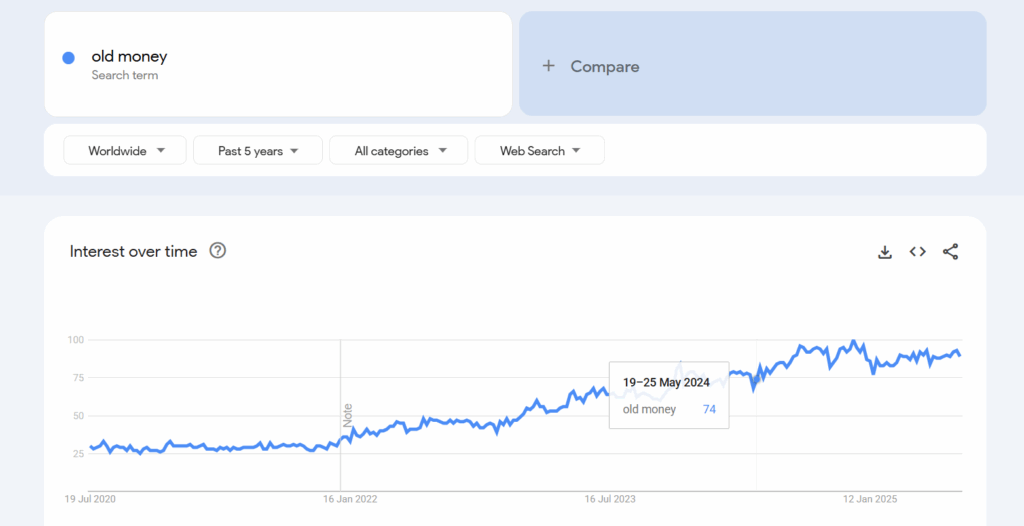Download the Interest over time data
The image size is (1024, 526).
(x=885, y=252)
